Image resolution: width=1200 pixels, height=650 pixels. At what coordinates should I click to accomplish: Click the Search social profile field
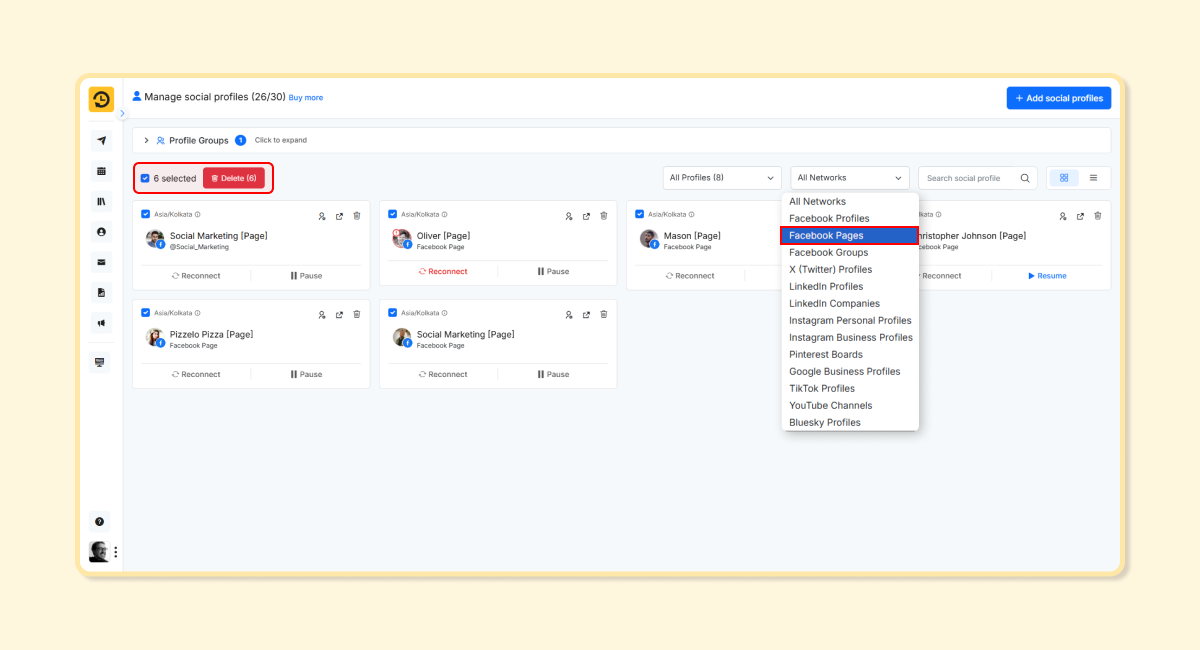point(968,178)
